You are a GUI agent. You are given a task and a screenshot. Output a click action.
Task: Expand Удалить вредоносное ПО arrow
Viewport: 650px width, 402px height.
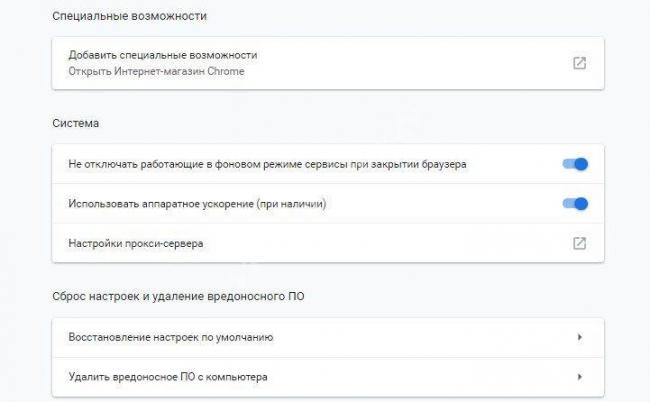580,377
